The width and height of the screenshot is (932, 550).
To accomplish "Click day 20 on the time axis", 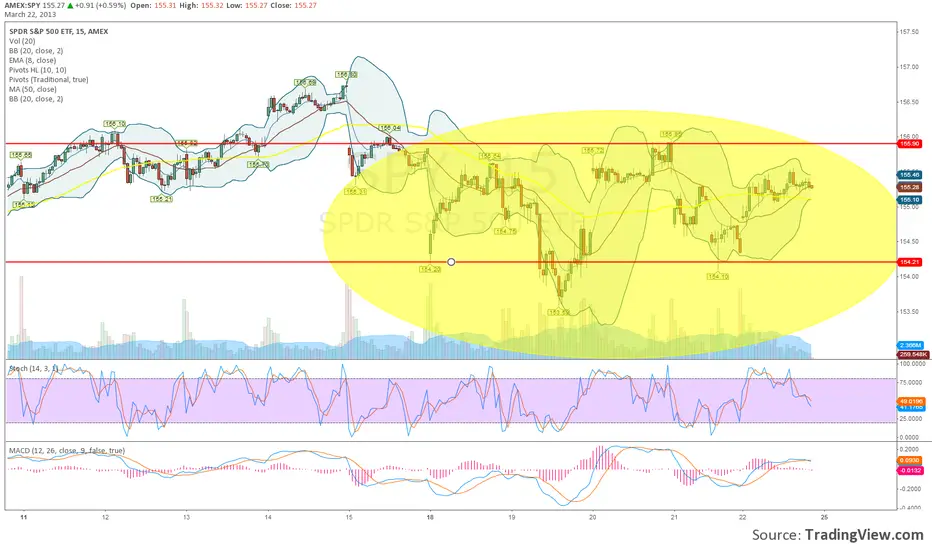I will point(593,517).
